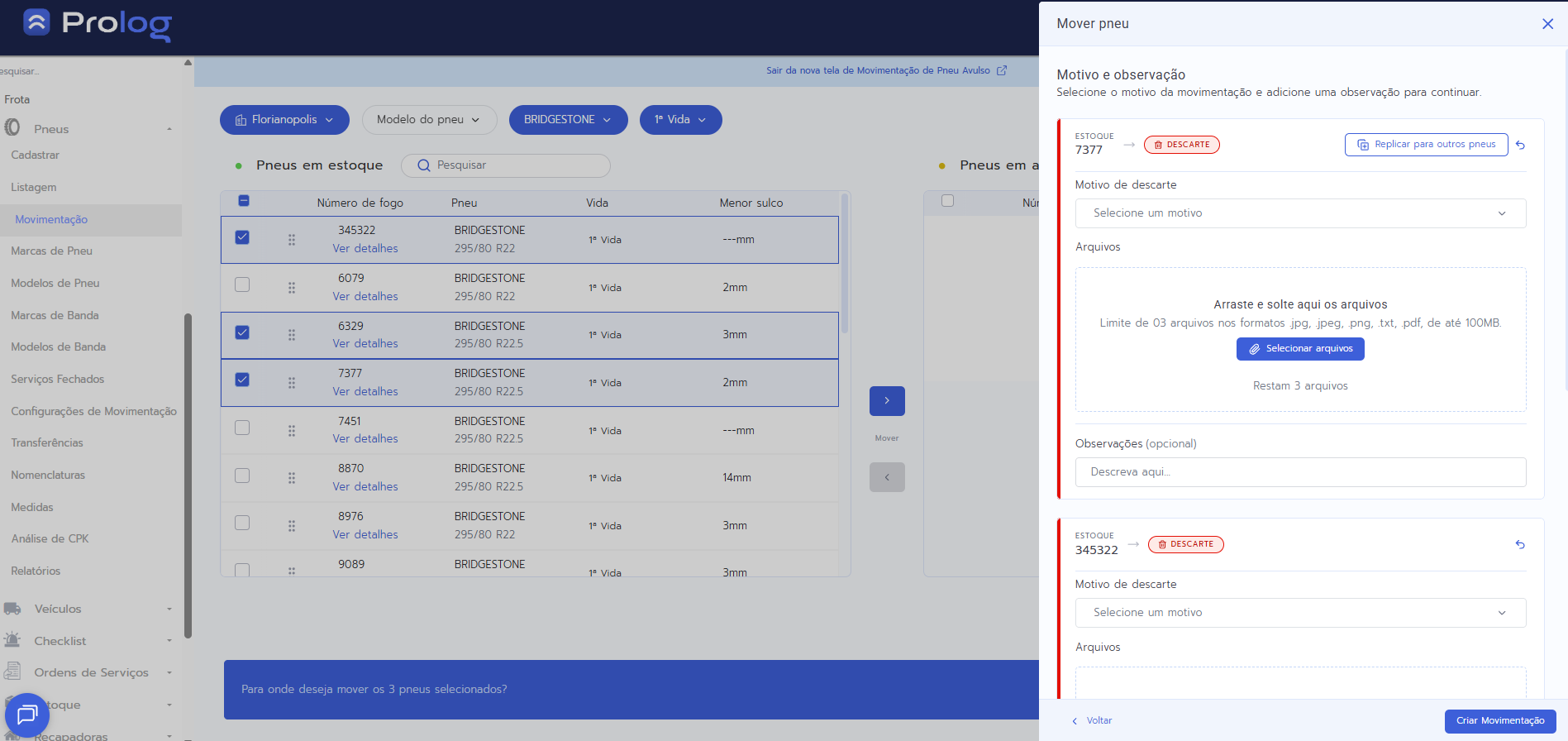1568x741 pixels.
Task: Close the Mover pneu panel
Action: 1547,24
